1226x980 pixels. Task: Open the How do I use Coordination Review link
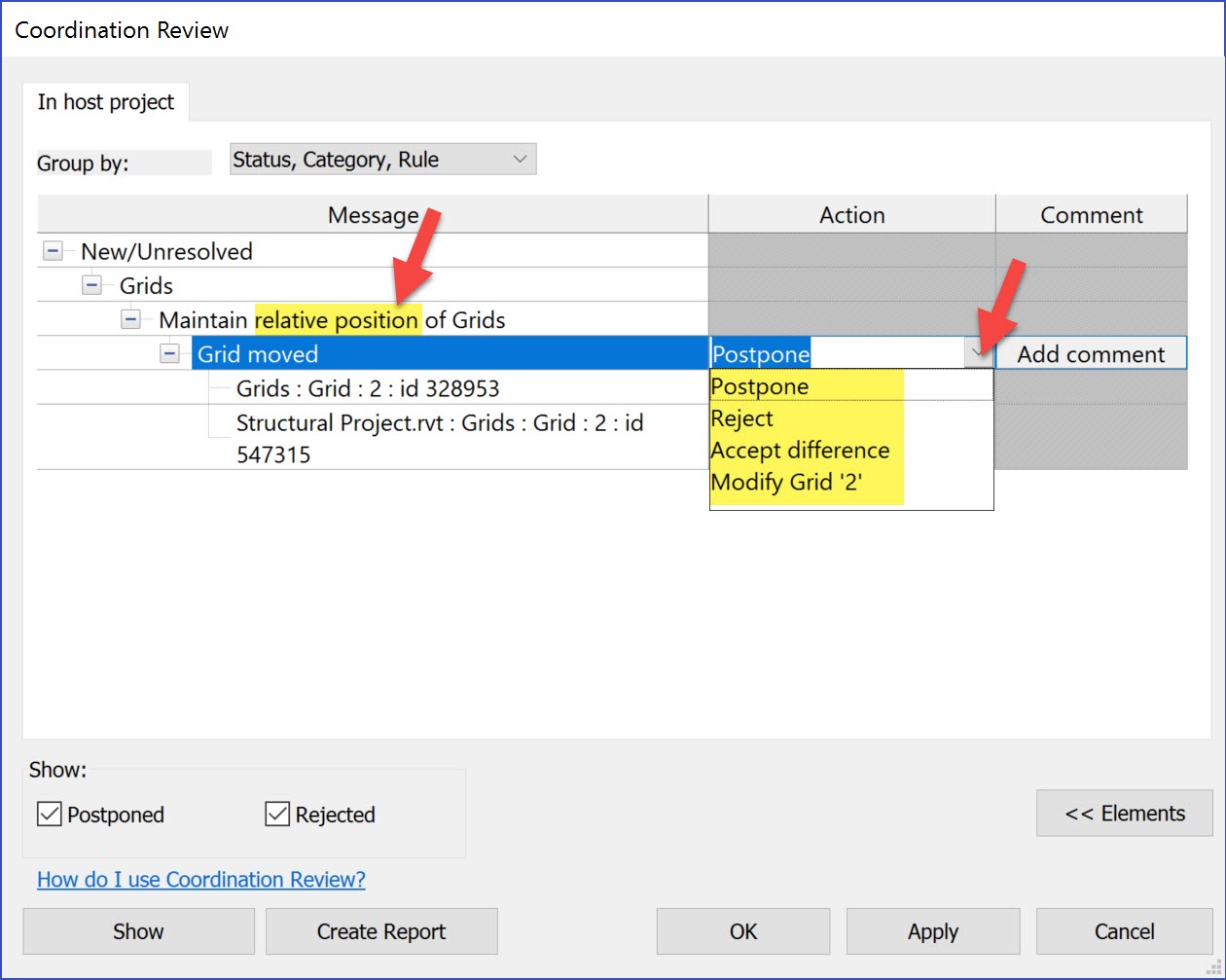(x=200, y=879)
